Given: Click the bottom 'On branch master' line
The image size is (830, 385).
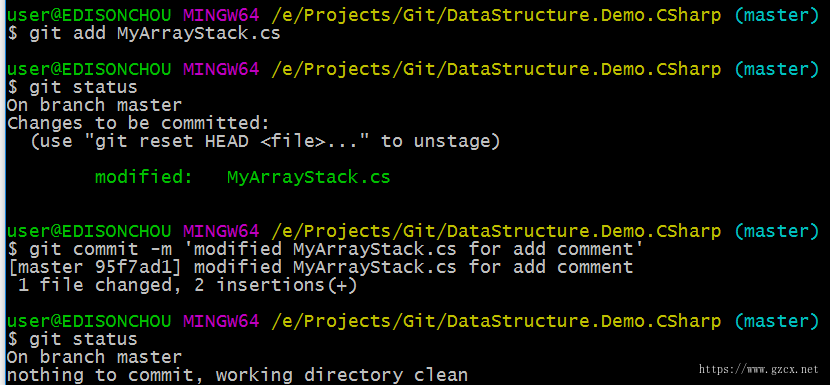Looking at the screenshot, I should (x=94, y=357).
